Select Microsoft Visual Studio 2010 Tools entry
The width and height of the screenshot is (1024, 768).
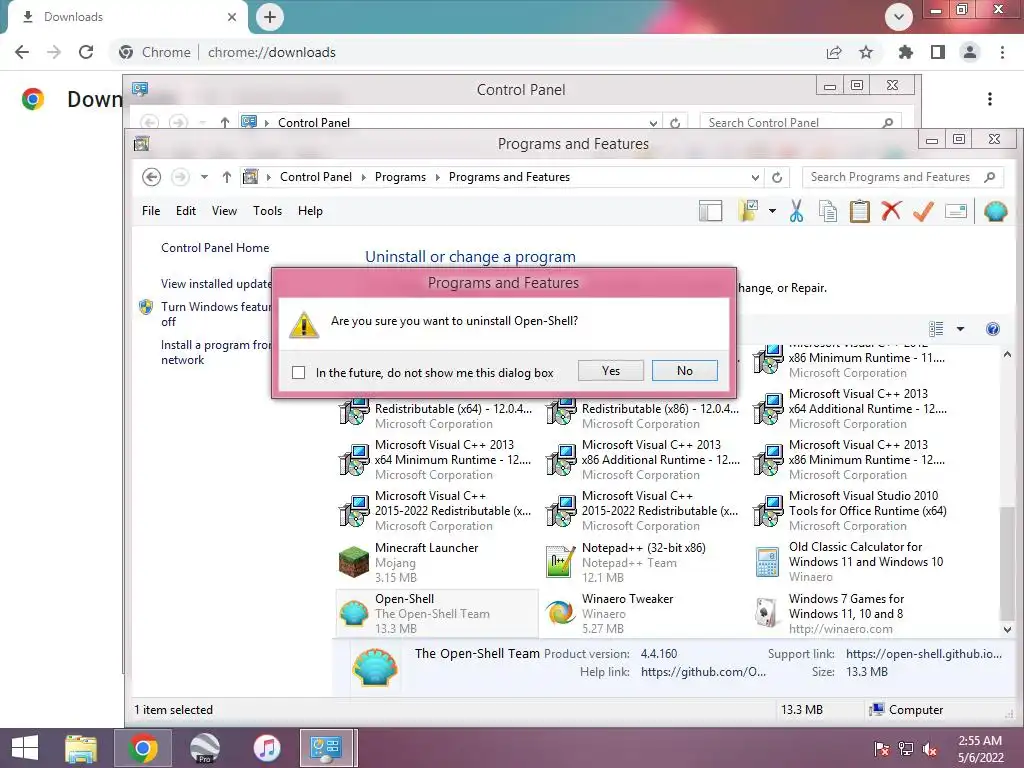tap(850, 511)
